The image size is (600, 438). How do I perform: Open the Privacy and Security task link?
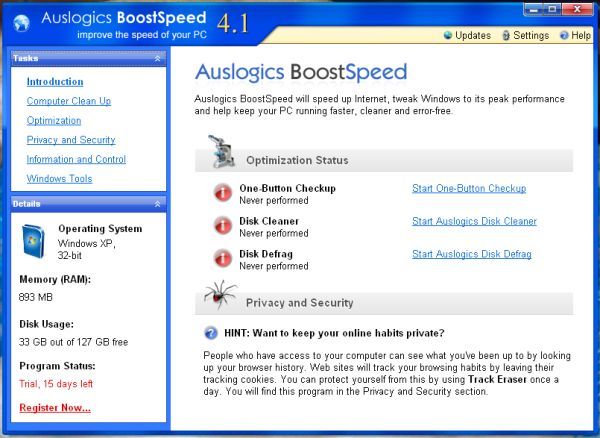(71, 140)
